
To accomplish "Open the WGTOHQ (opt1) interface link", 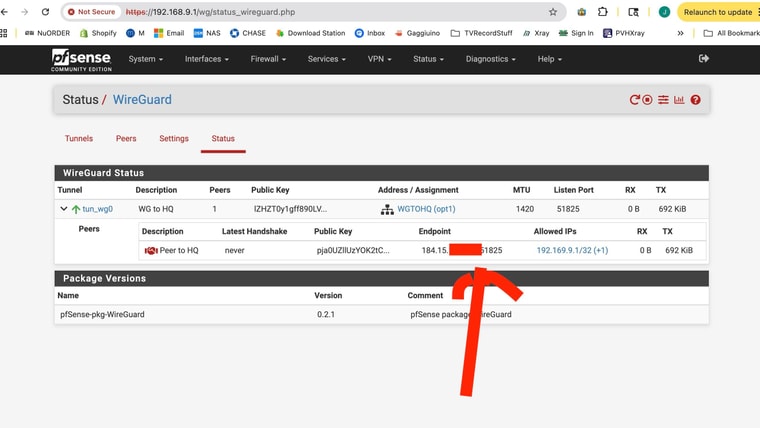I will point(426,209).
